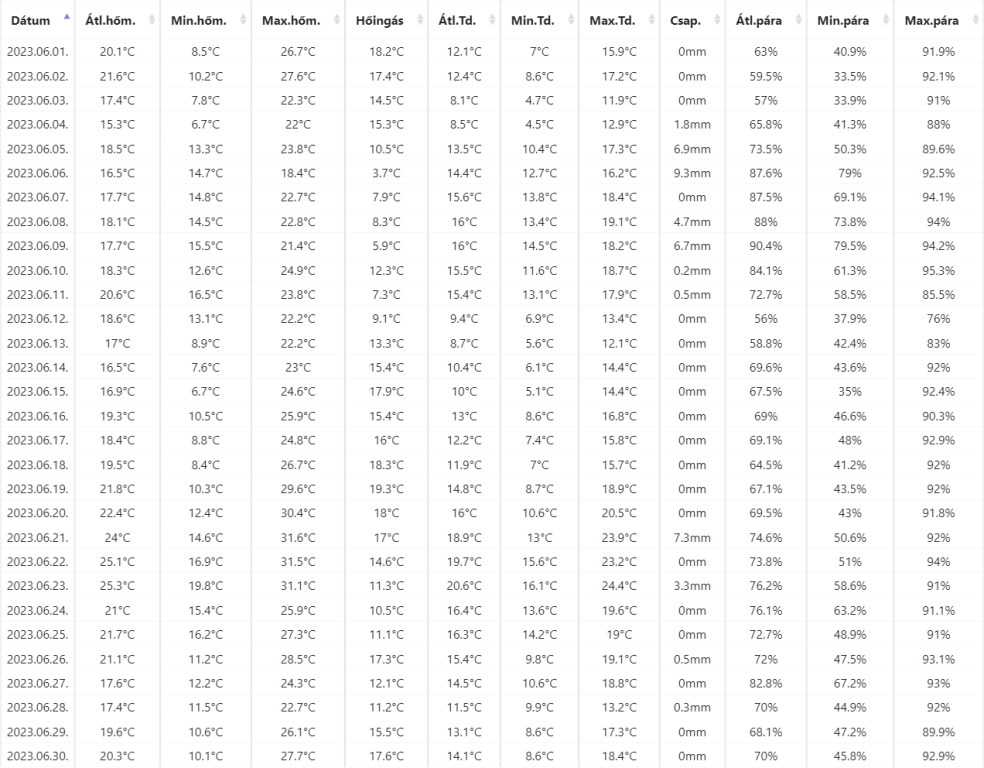984x768 pixels.
Task: Click the 2023.06.15. date cell
Action: coord(37,391)
